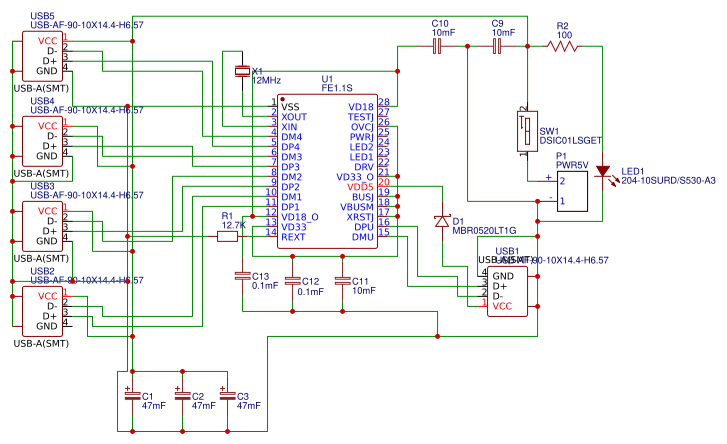Select the P1 PWR5V power connector
This screenshot has height=444, width=727.
click(x=572, y=191)
